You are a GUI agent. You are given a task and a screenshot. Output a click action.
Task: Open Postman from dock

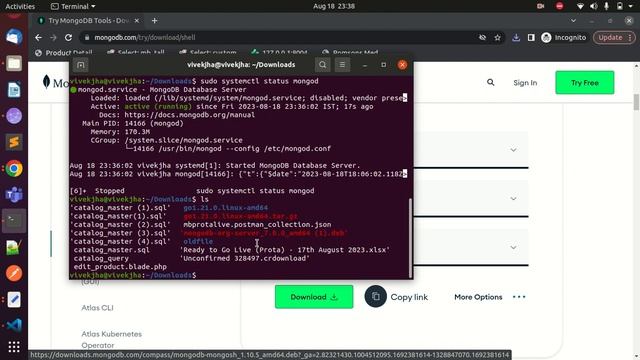(x=14, y=273)
